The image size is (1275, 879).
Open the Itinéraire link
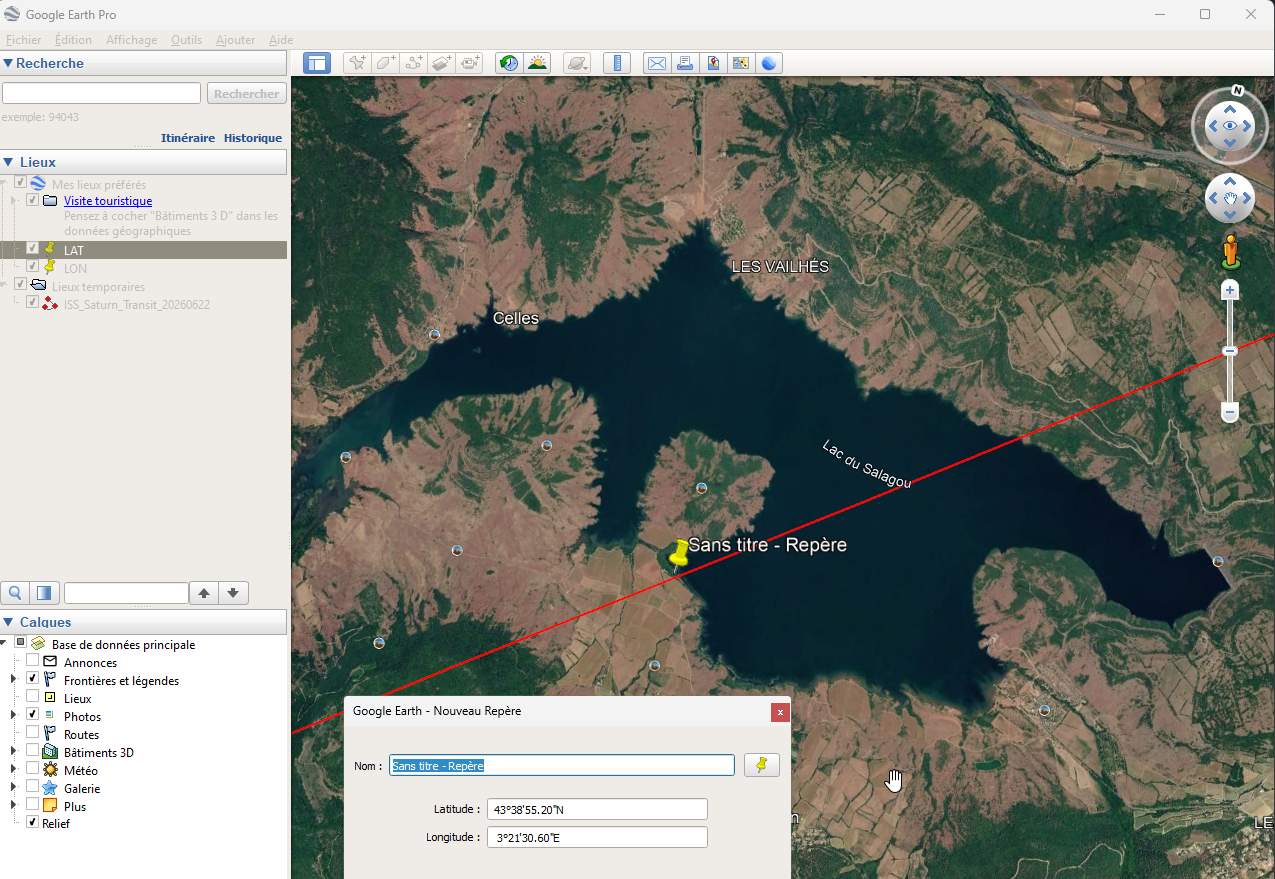188,138
